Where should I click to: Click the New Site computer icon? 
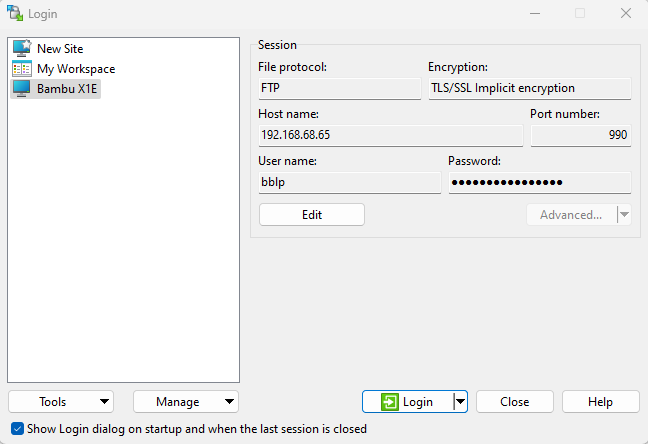pos(21,49)
